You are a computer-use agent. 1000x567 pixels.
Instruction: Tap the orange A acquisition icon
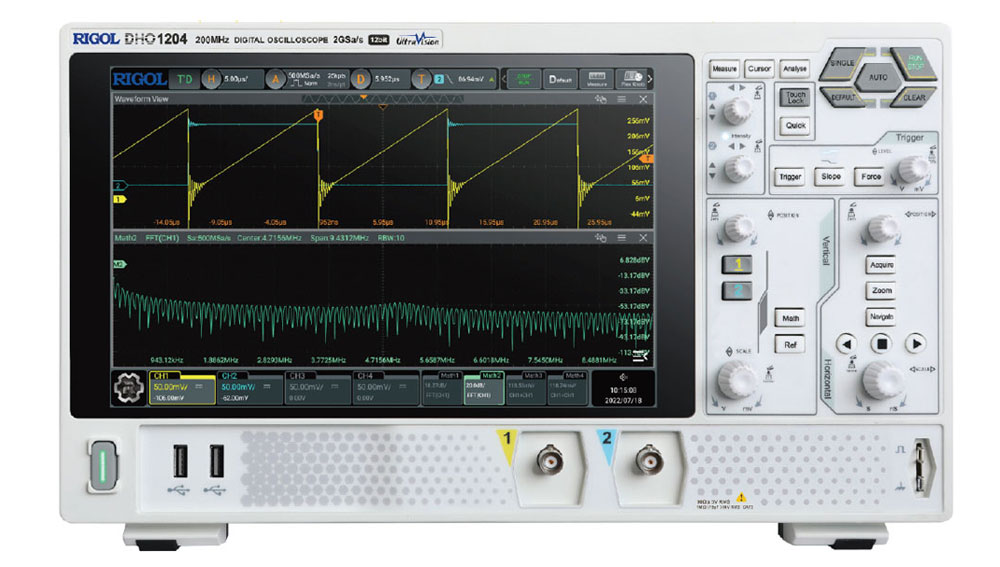[x=276, y=78]
